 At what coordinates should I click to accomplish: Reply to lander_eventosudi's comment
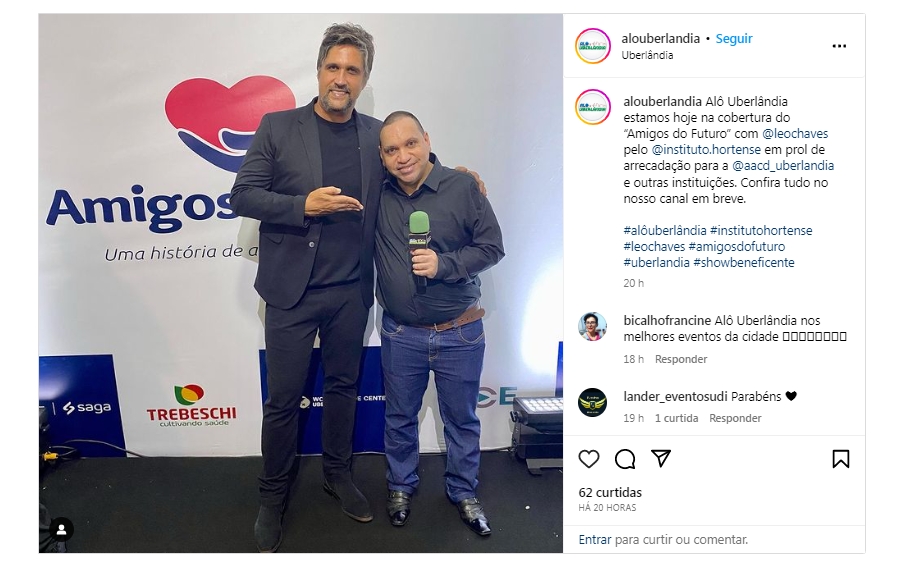click(x=735, y=418)
